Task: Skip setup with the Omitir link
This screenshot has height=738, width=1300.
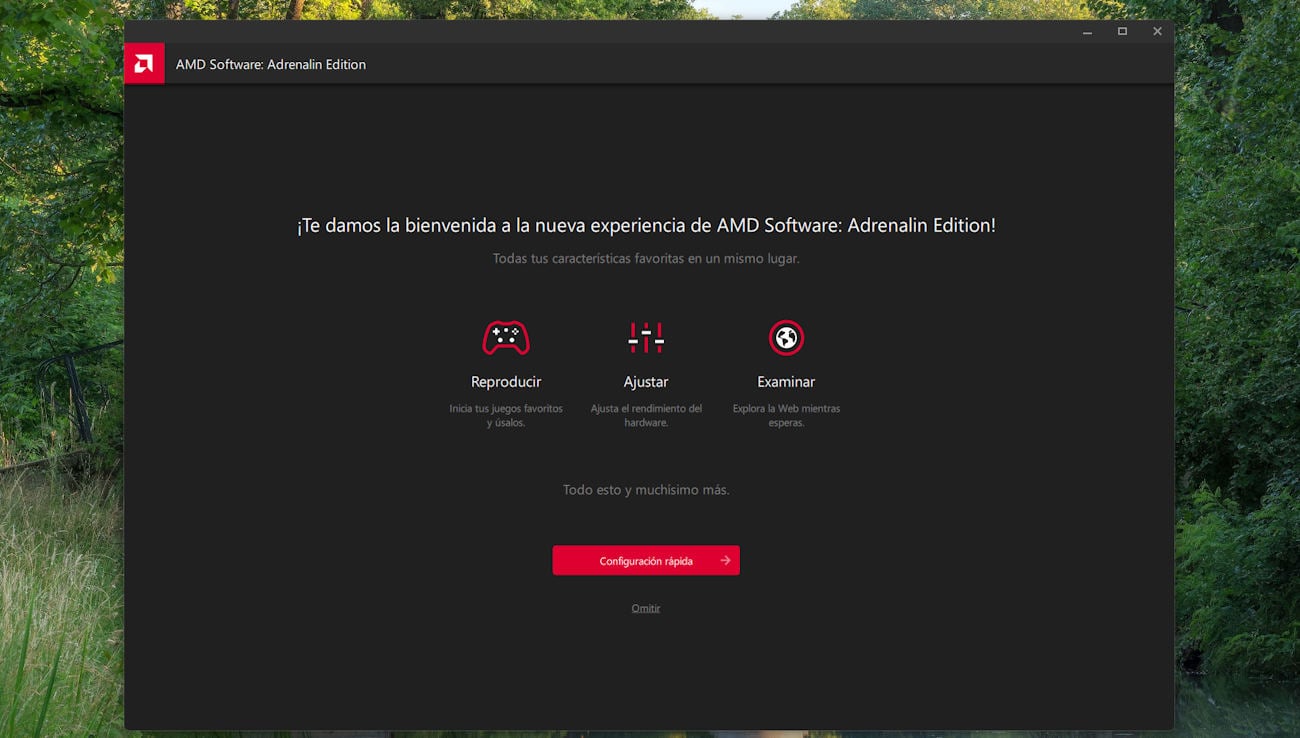Action: [646, 608]
